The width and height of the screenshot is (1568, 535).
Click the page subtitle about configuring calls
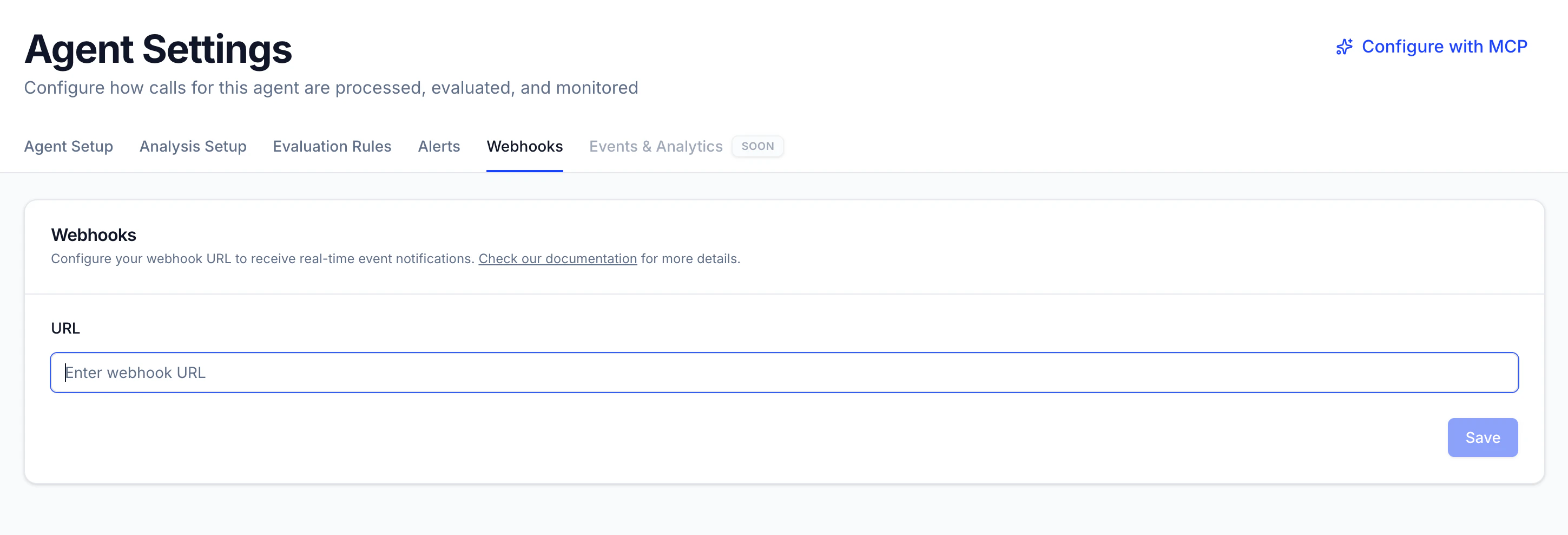click(x=331, y=87)
